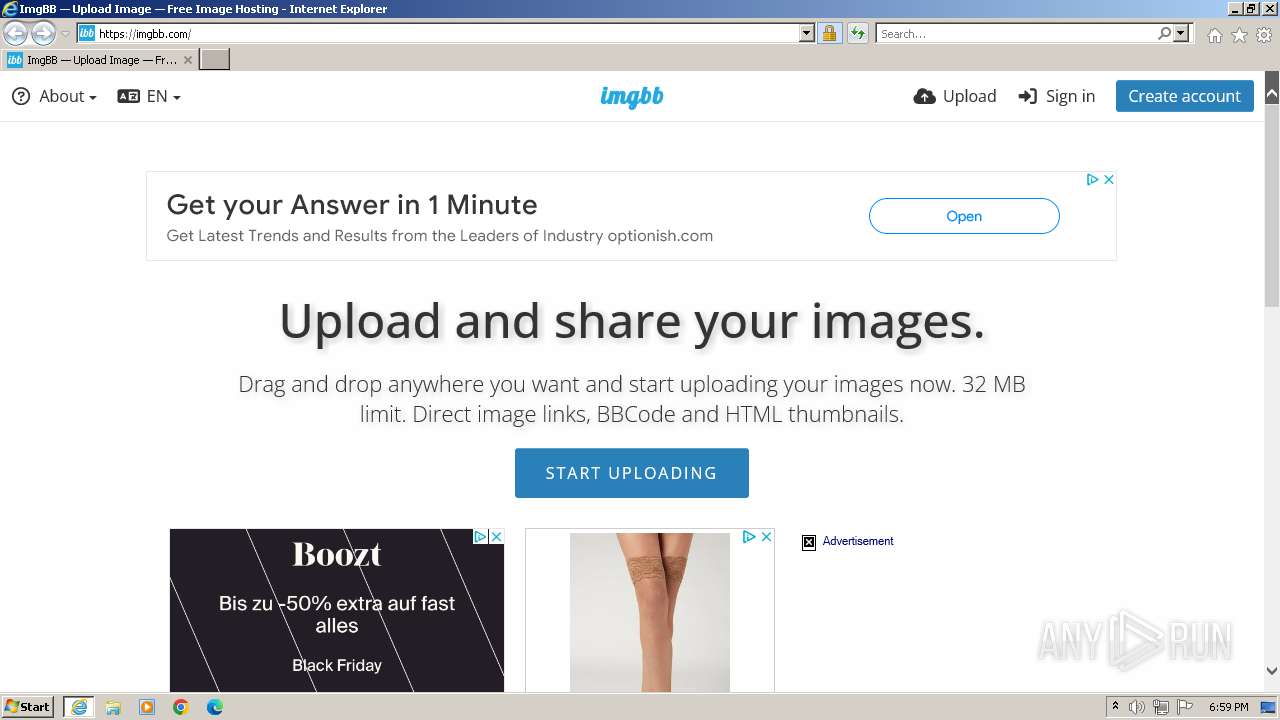Open the Boozt Black Friday ad

click(x=337, y=610)
